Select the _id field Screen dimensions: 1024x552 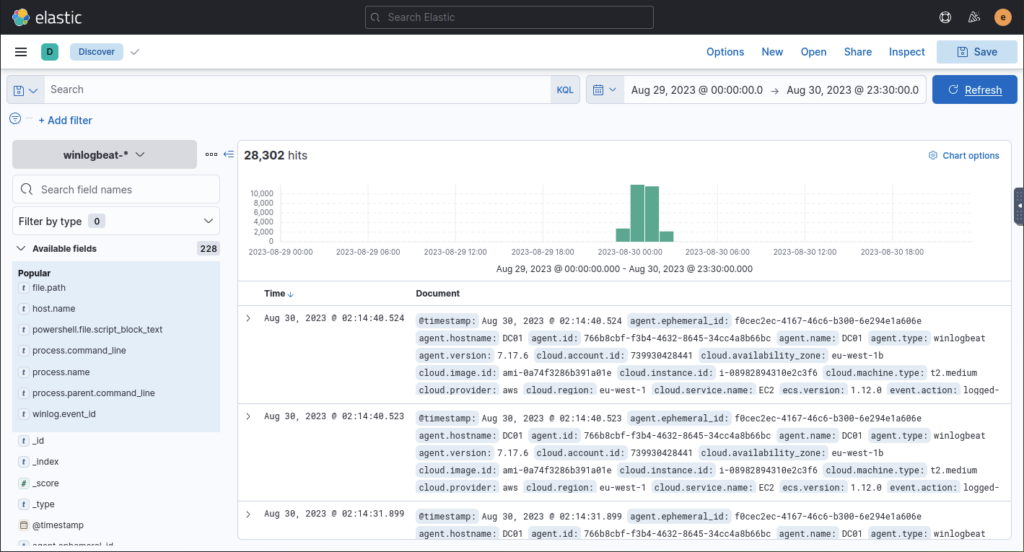[38, 440]
